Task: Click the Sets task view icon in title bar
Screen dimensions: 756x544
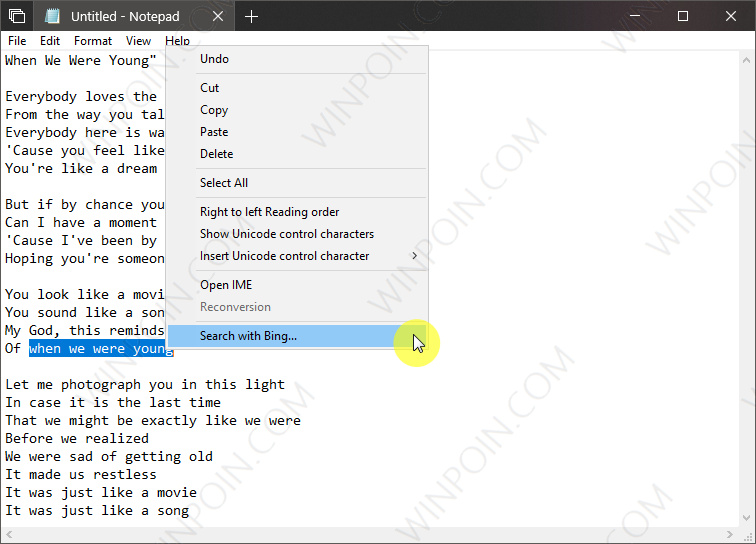Action: pos(16,16)
